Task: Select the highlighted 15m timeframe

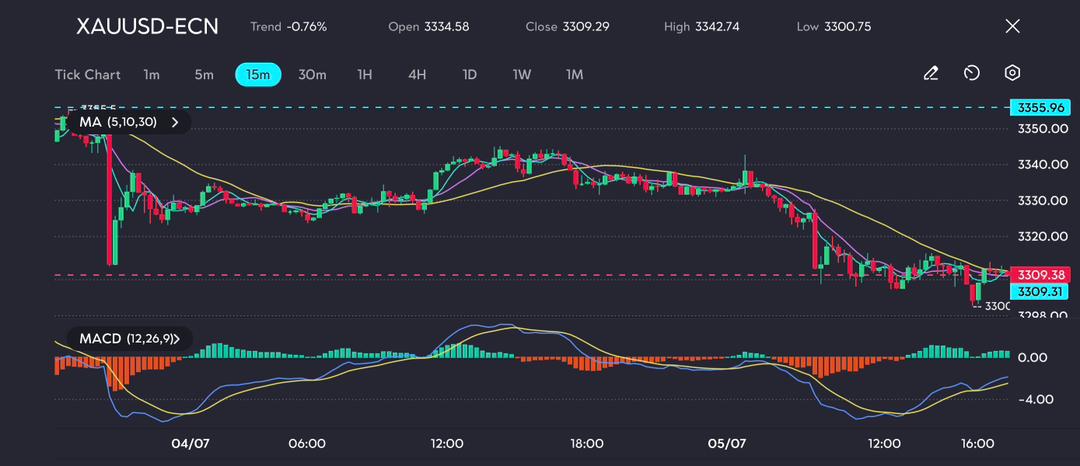Action: click(x=258, y=75)
